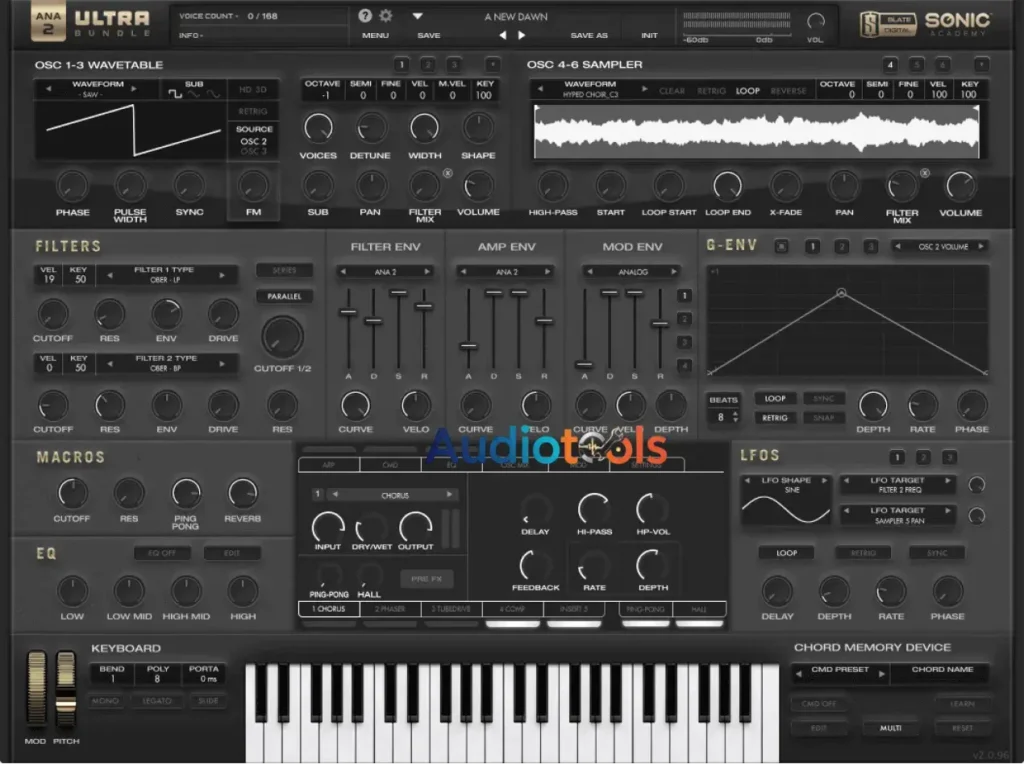Viewport: 1024px width, 764px height.
Task: Enable LOOP on the OSC 4-6 sampler
Action: click(746, 90)
